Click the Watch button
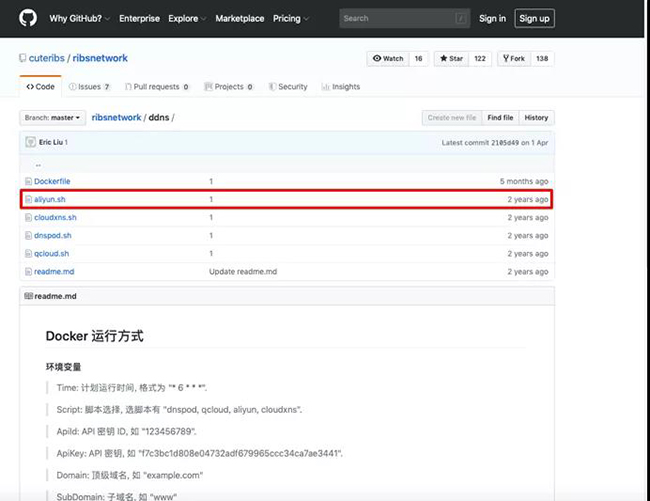 tap(388, 58)
